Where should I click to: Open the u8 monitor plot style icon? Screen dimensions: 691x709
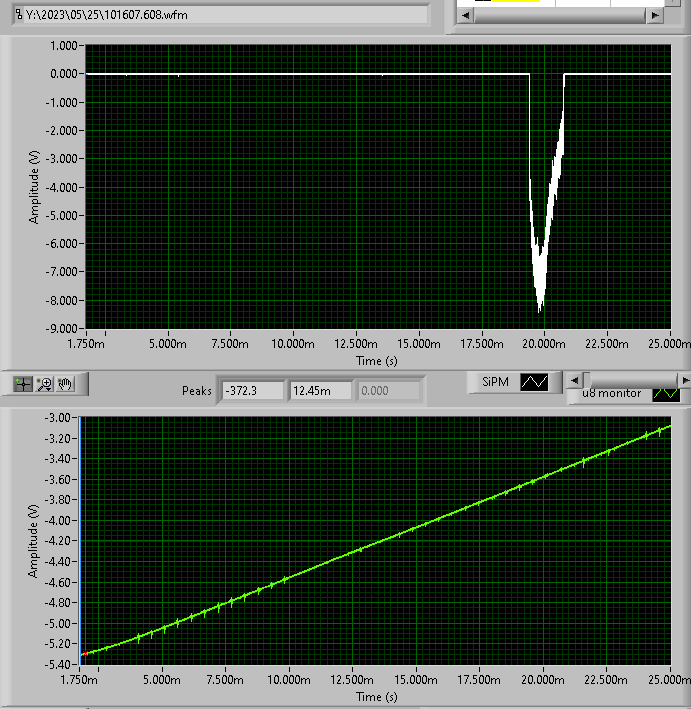coord(666,395)
